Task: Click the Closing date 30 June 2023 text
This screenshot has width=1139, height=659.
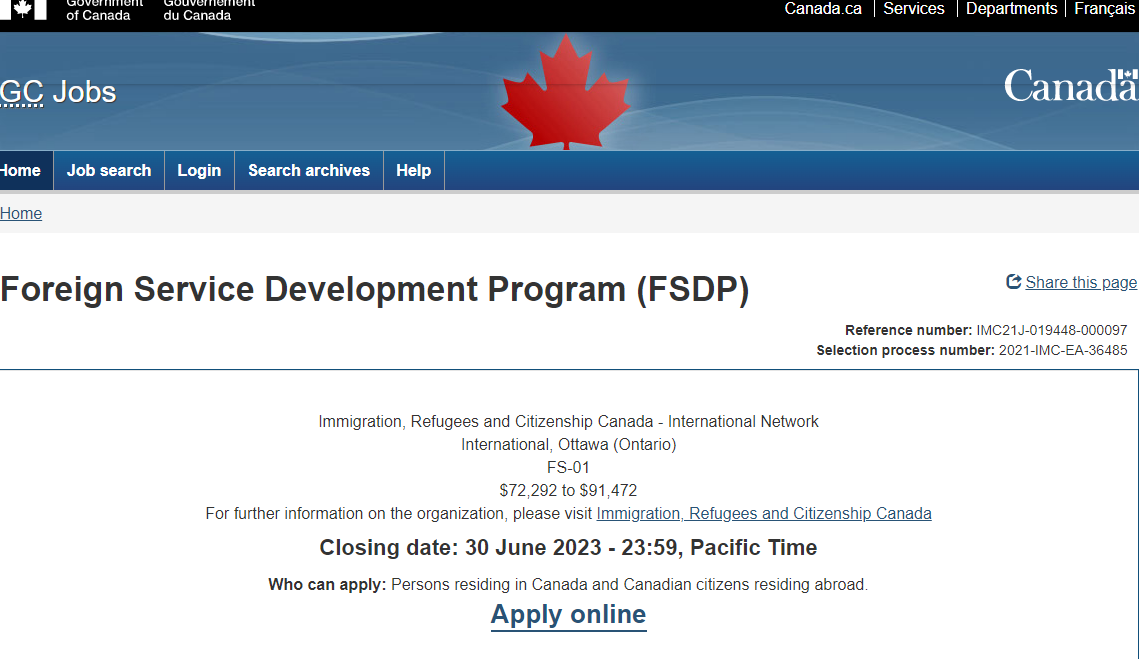Action: tap(568, 547)
